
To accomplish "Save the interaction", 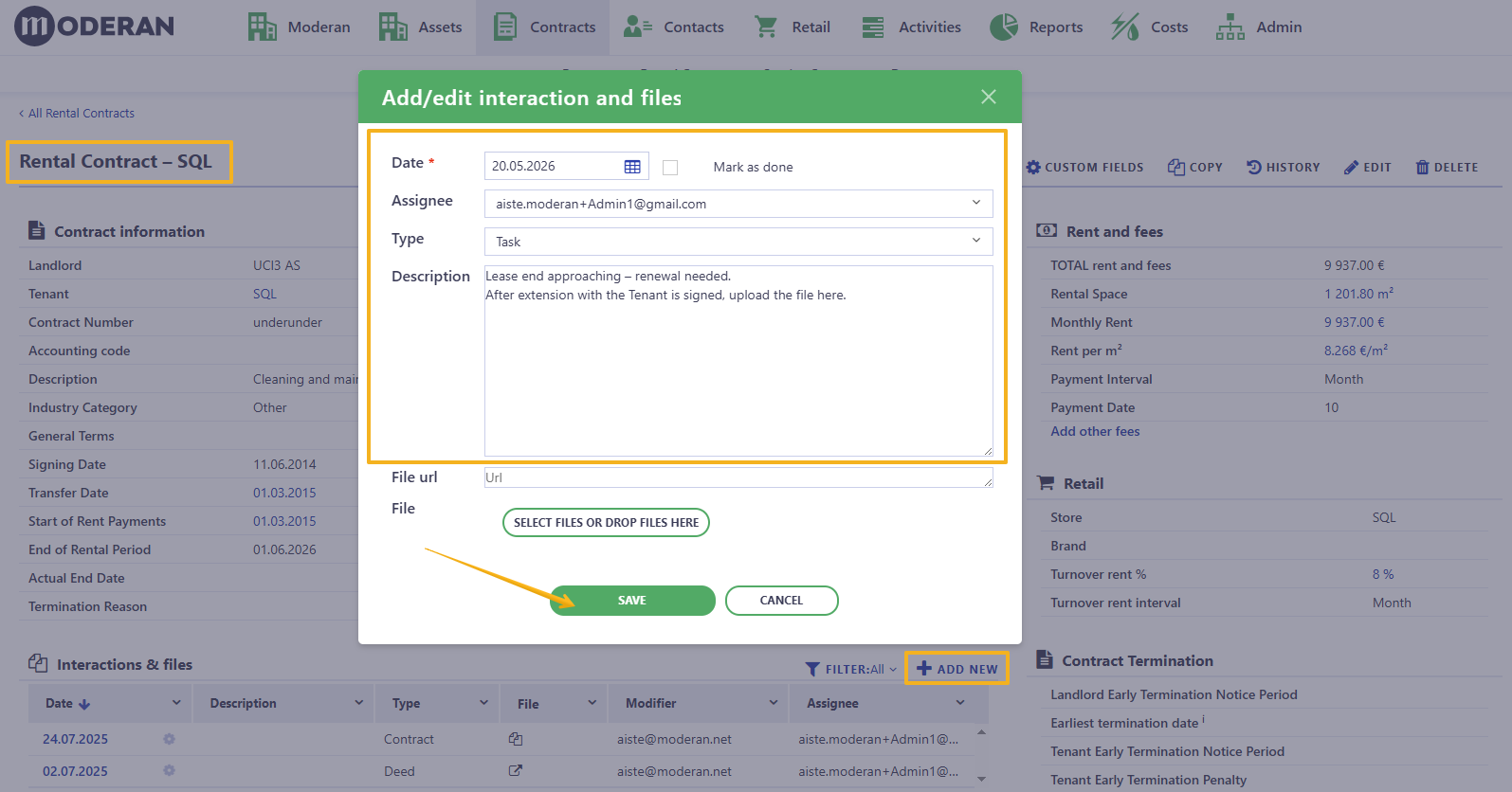I will [632, 601].
